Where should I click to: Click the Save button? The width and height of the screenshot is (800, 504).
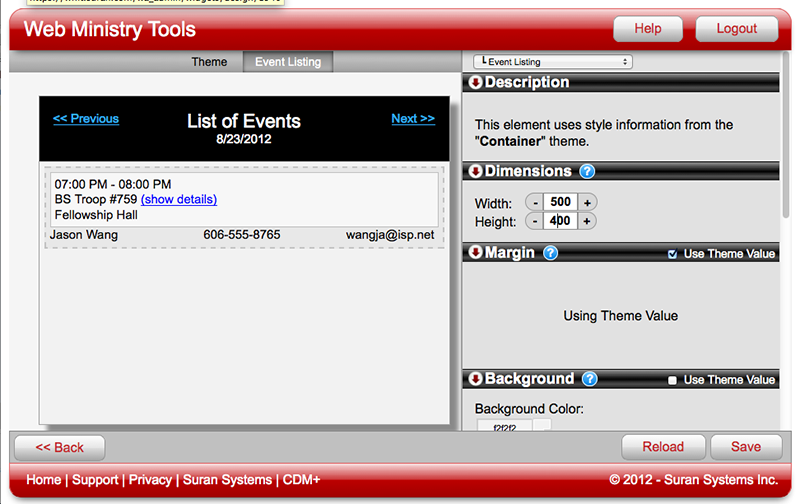pos(746,447)
